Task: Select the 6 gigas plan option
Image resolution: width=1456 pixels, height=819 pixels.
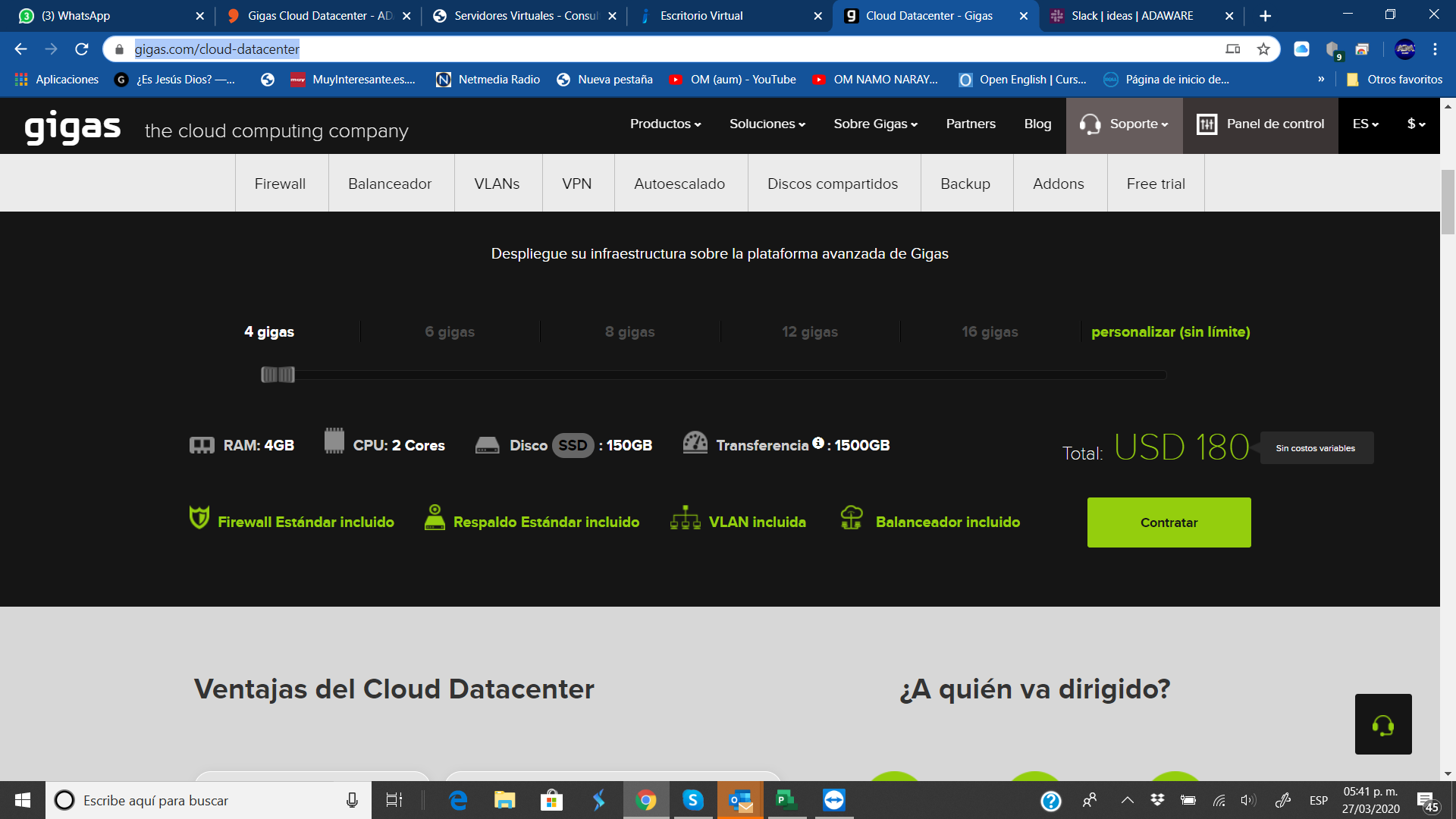Action: coord(450,331)
